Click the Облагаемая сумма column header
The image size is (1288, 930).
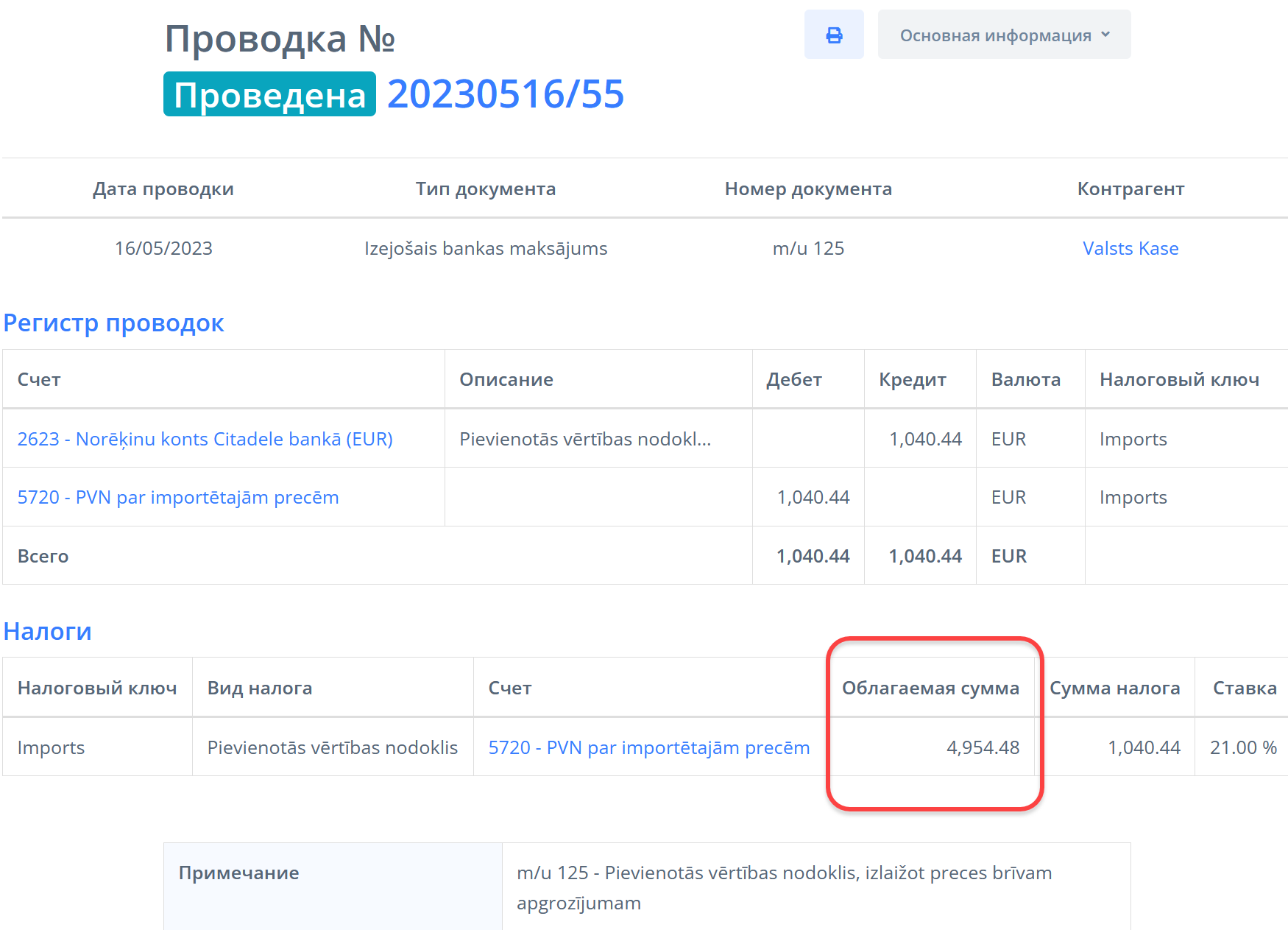click(930, 688)
